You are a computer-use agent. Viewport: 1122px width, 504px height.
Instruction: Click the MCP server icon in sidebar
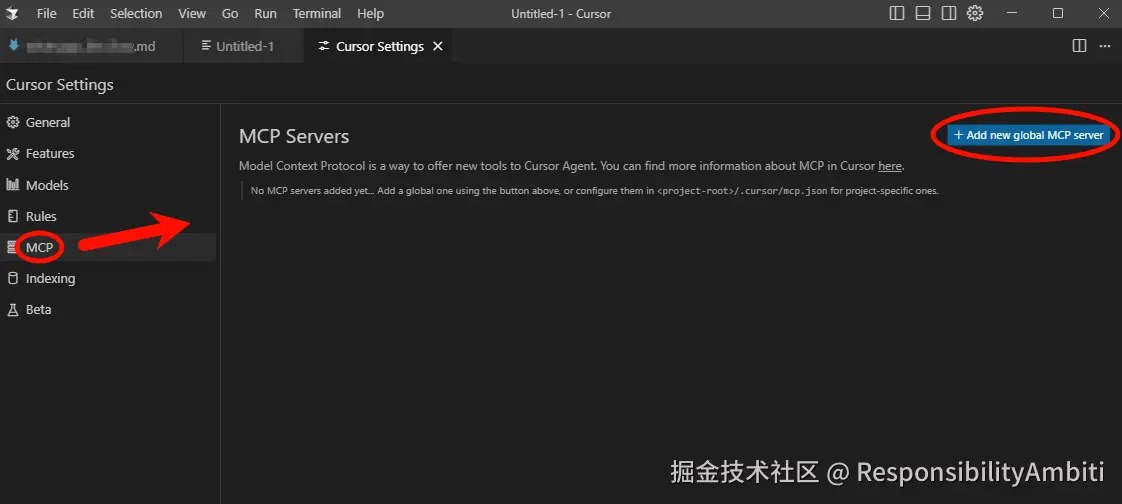click(12, 247)
